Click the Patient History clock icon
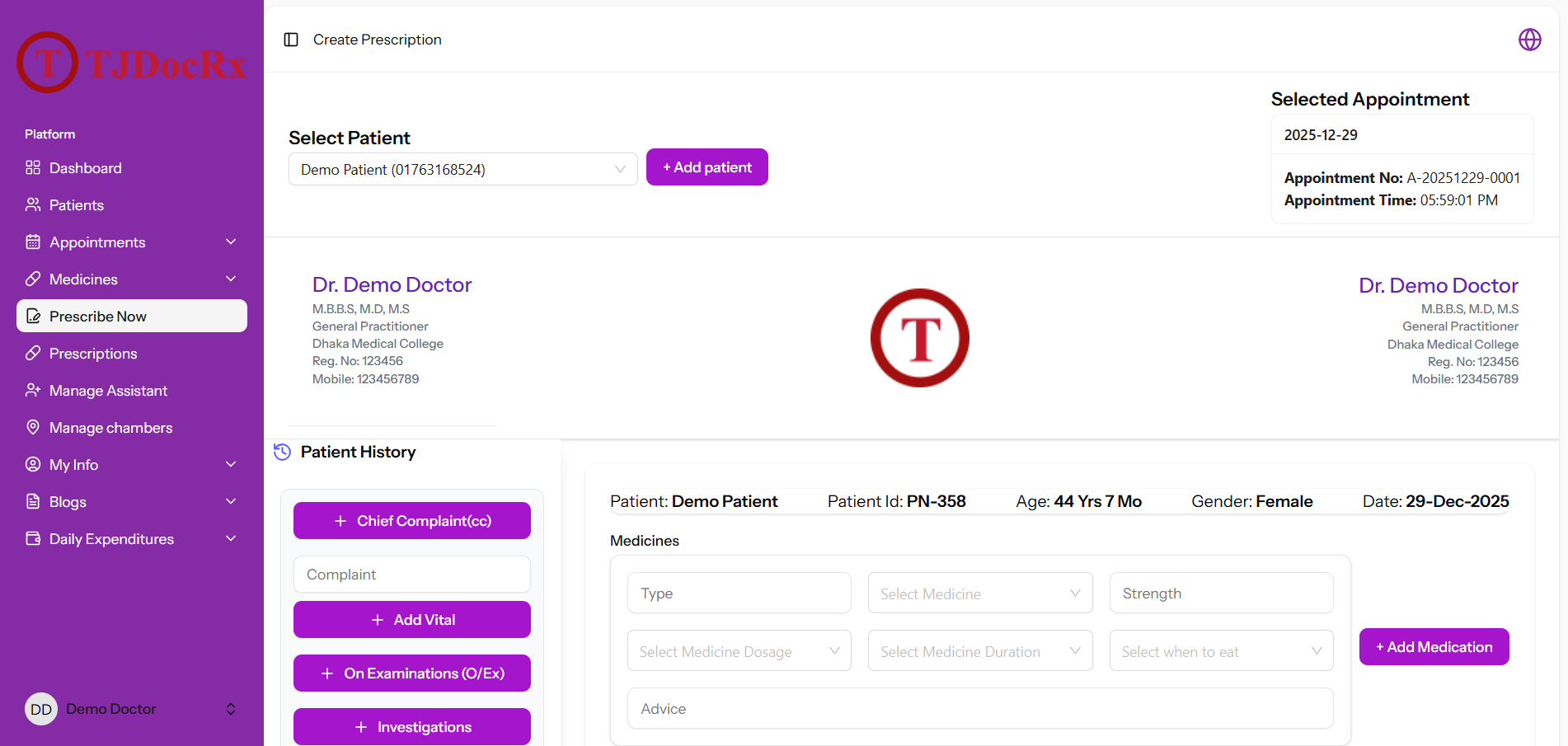The width and height of the screenshot is (1568, 746). [282, 452]
